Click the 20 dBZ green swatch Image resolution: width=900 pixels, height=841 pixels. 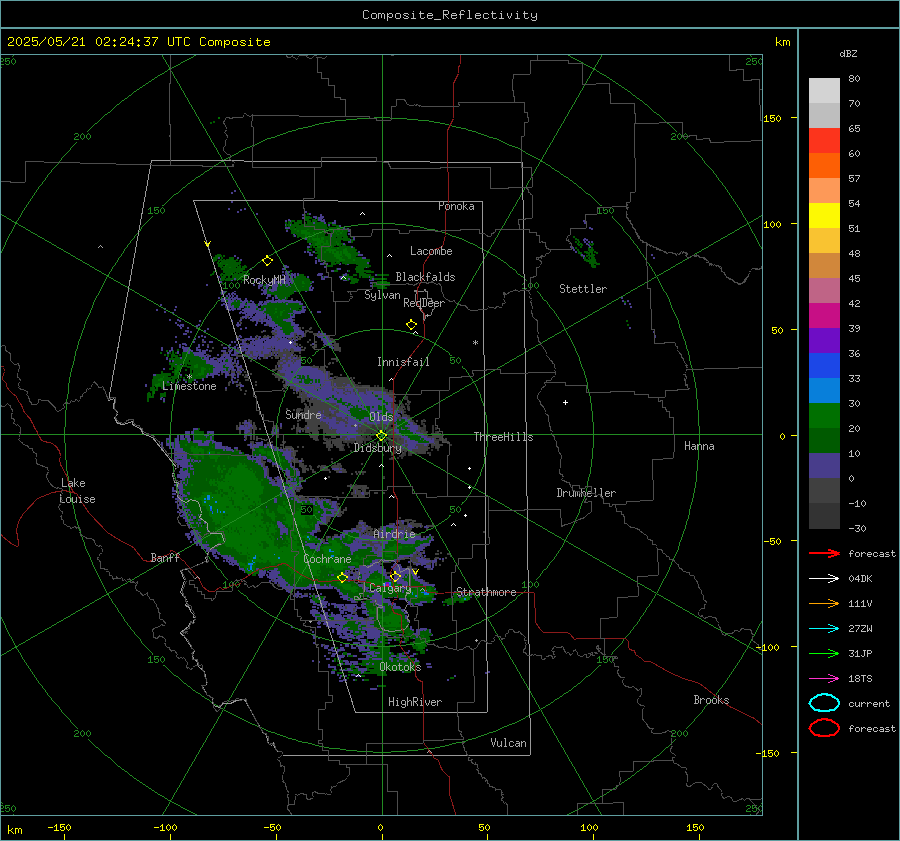(x=824, y=416)
